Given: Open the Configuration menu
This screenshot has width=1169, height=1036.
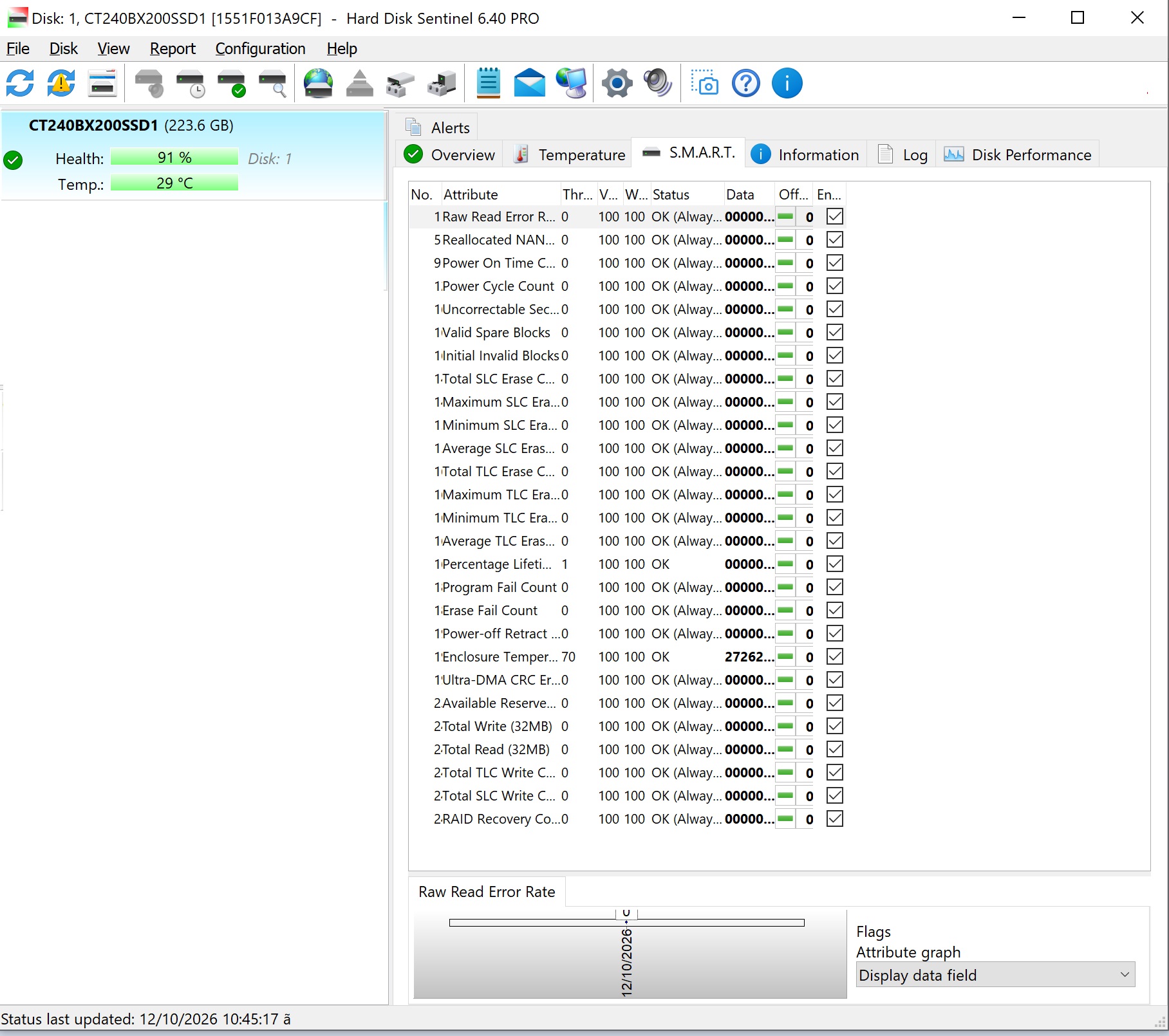Looking at the screenshot, I should pos(260,49).
